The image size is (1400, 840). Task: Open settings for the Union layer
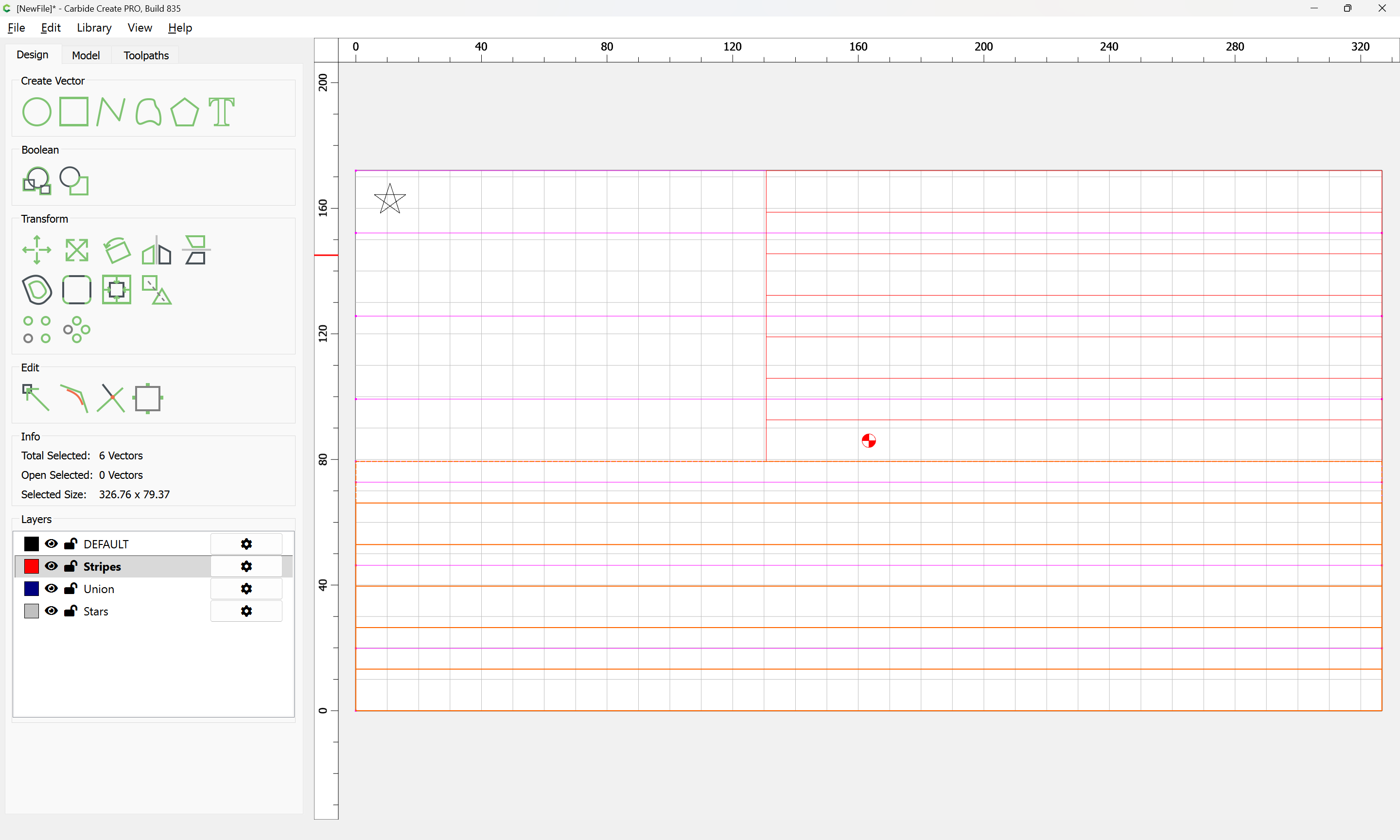click(x=246, y=589)
